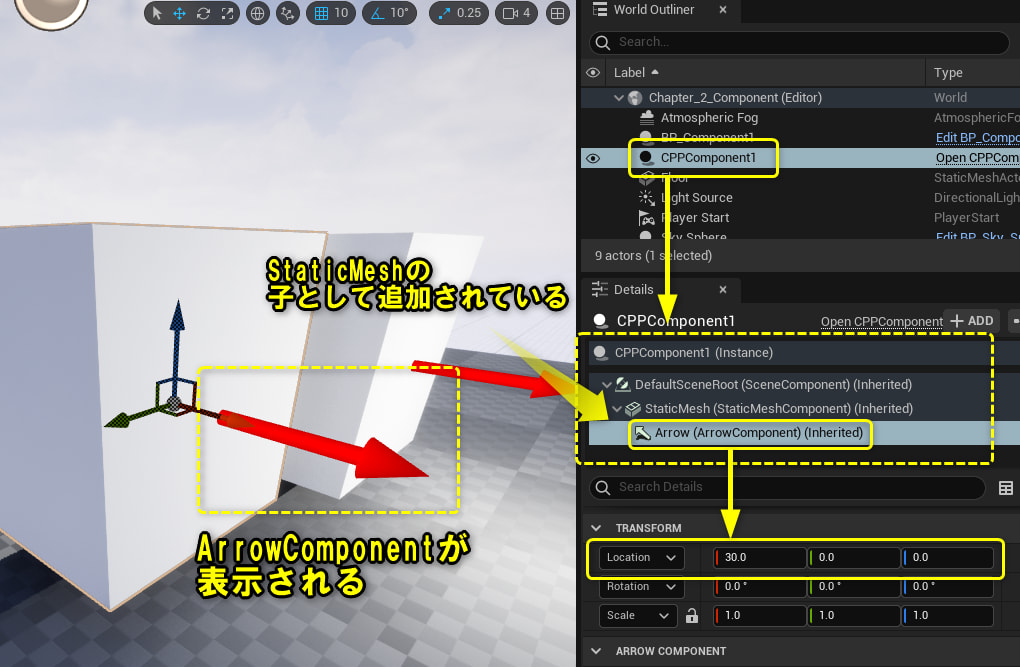1020x667 pixels.
Task: Toggle visibility eye icon for CPPComponent1
Action: 593,157
